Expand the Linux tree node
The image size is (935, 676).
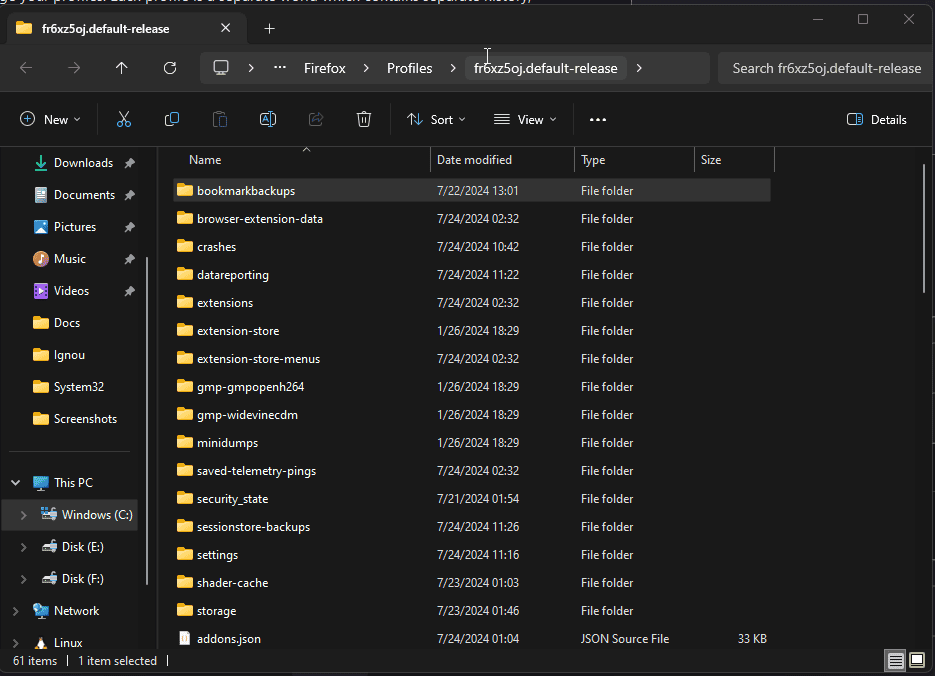pyautogui.click(x=16, y=643)
